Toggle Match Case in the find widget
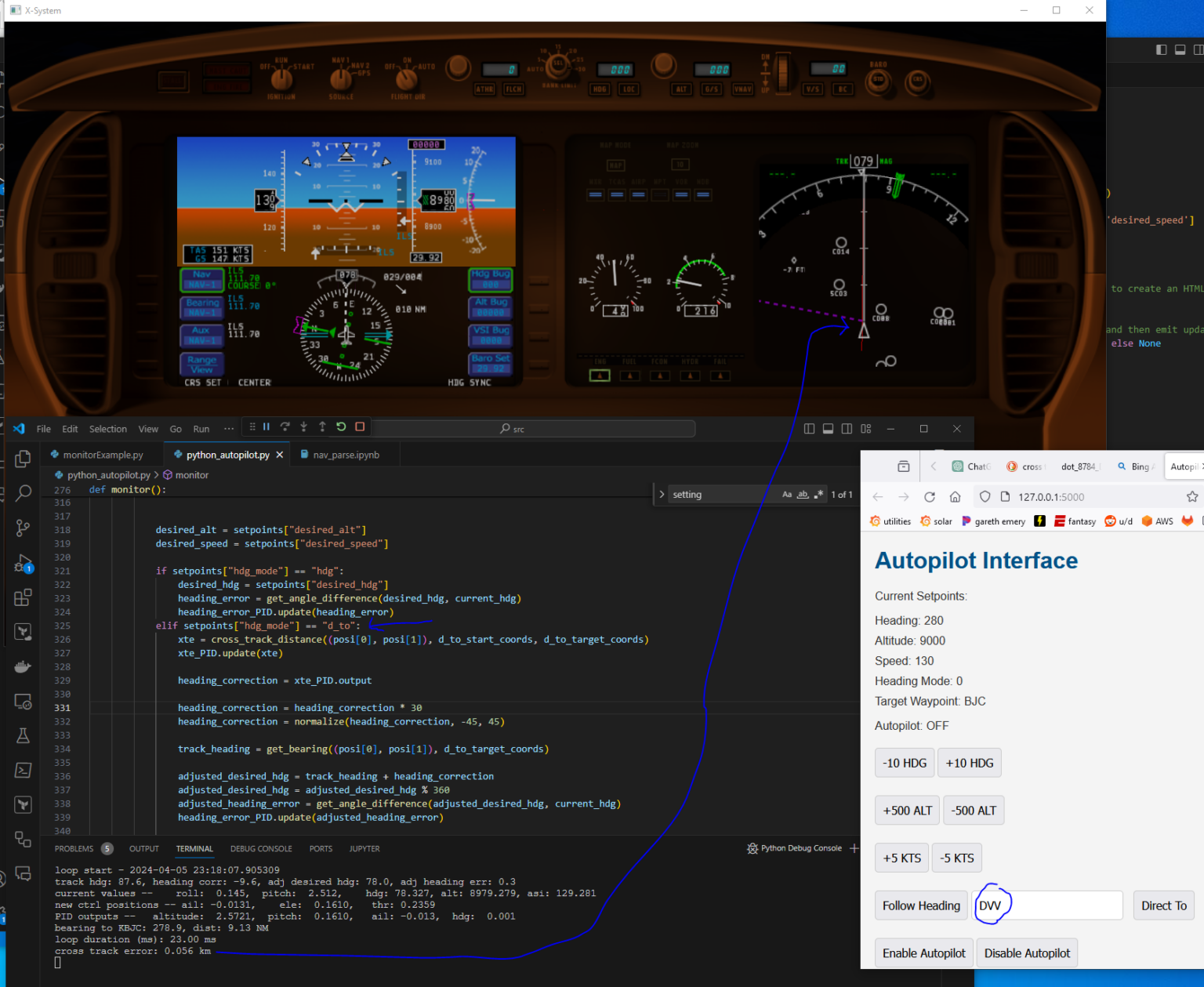The image size is (1204, 987). [787, 495]
